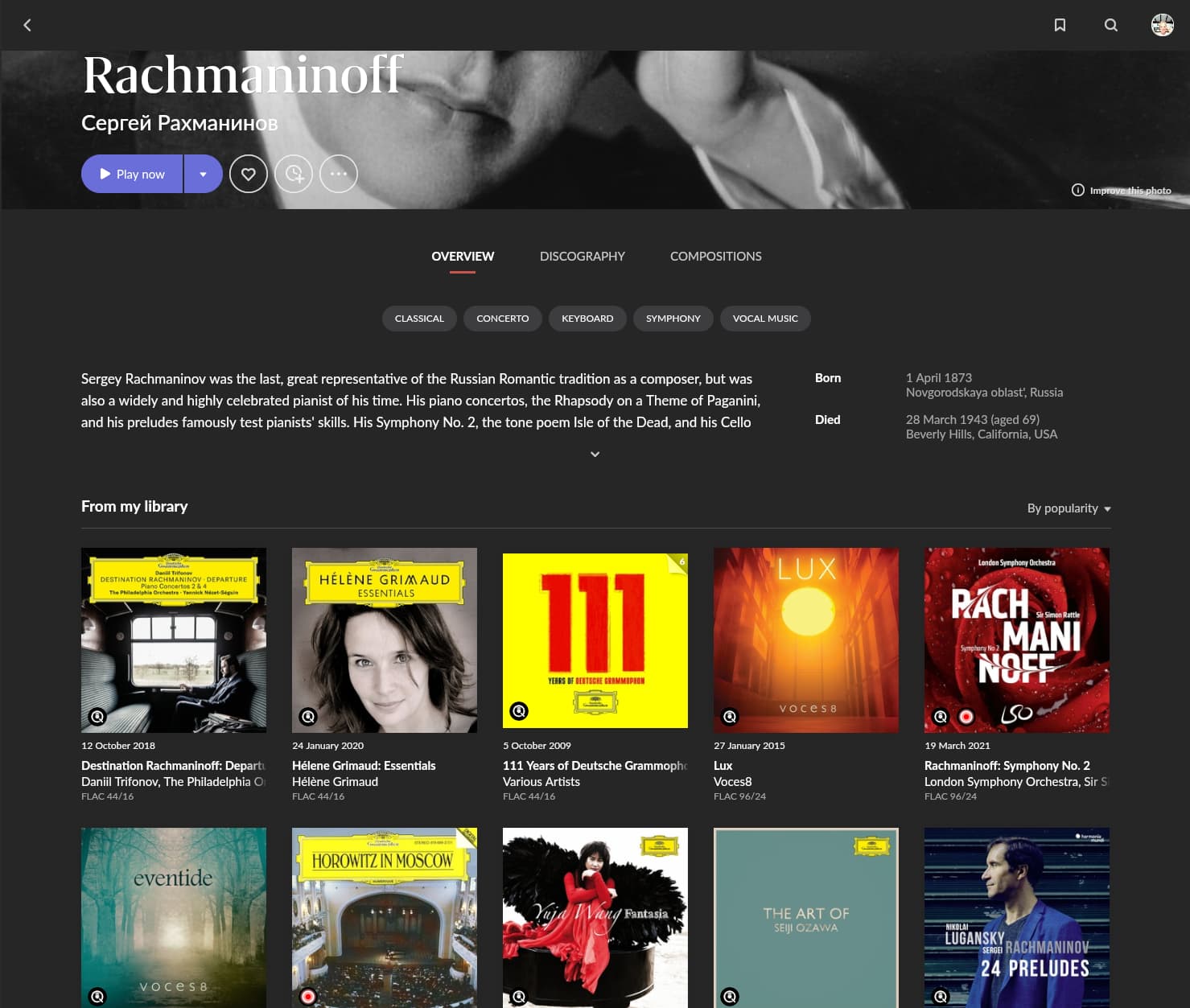Viewport: 1190px width, 1008px height.
Task: Open the Lux album cover
Action: click(x=806, y=640)
